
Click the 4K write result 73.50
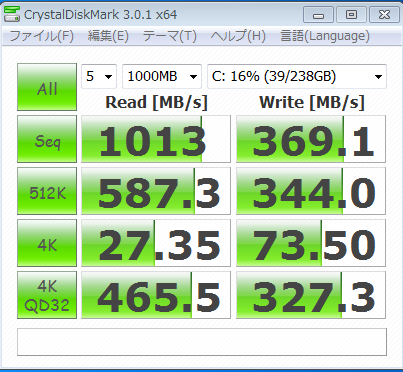tap(311, 243)
